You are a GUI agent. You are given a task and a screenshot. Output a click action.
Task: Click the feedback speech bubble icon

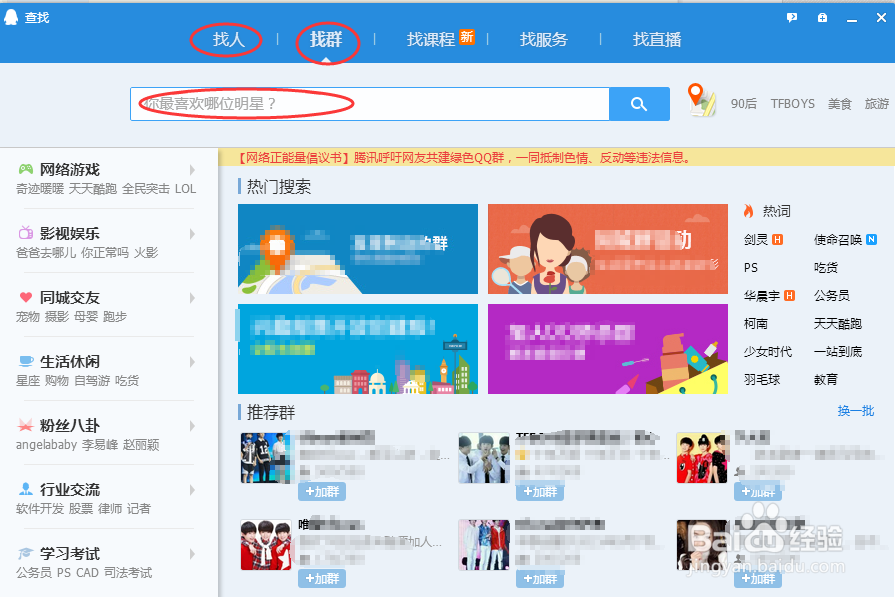click(x=792, y=18)
